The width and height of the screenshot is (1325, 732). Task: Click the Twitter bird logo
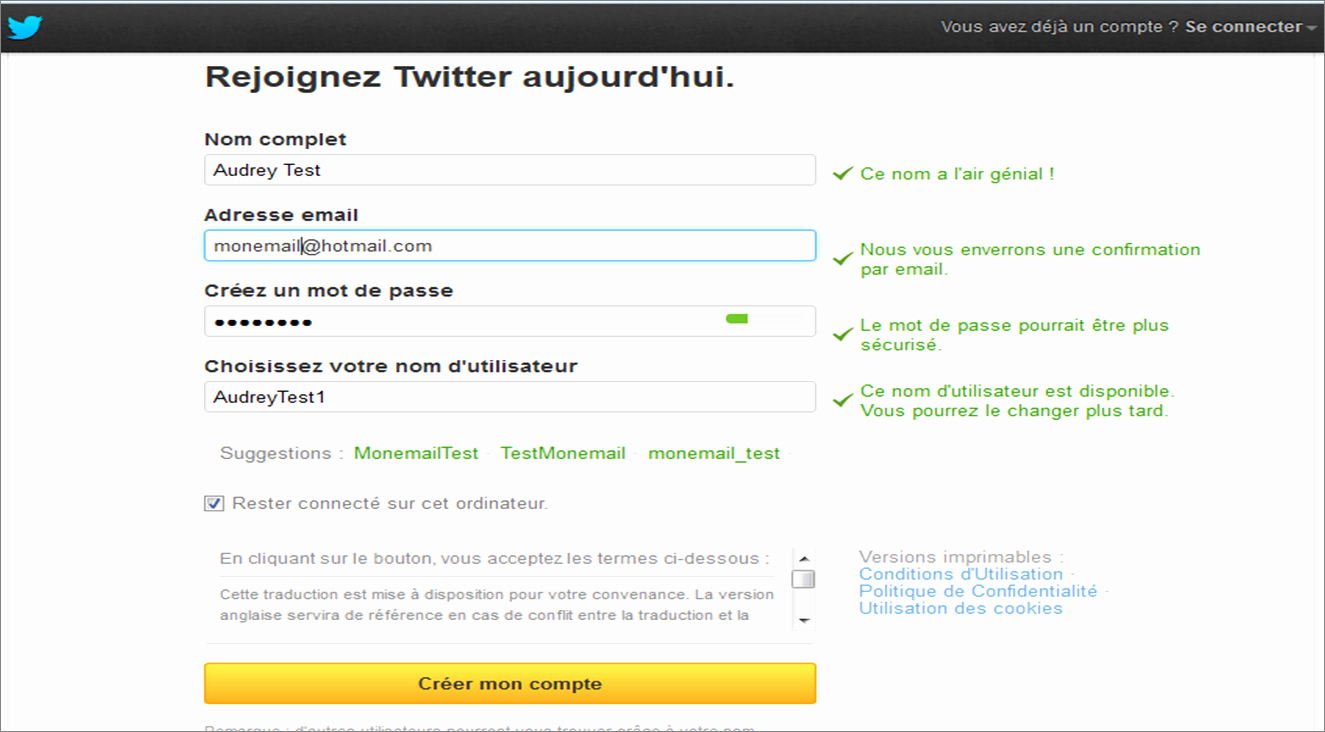coord(25,27)
